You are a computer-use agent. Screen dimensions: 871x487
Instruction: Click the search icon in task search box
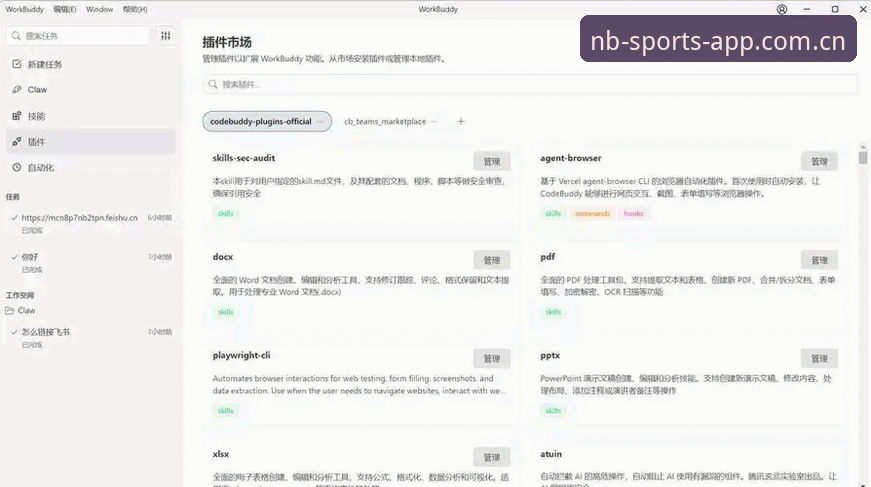(16, 36)
